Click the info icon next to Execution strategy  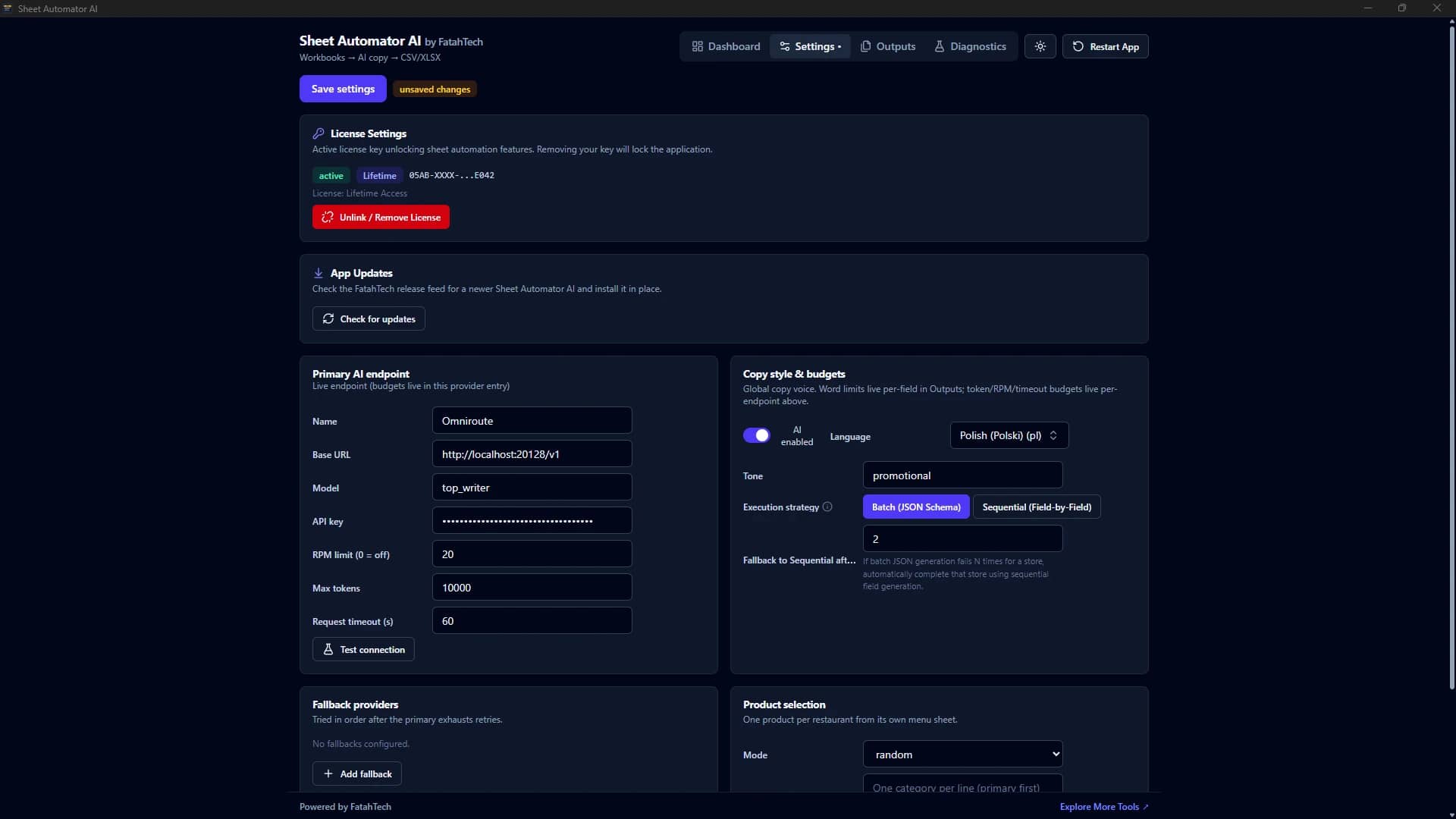(827, 507)
